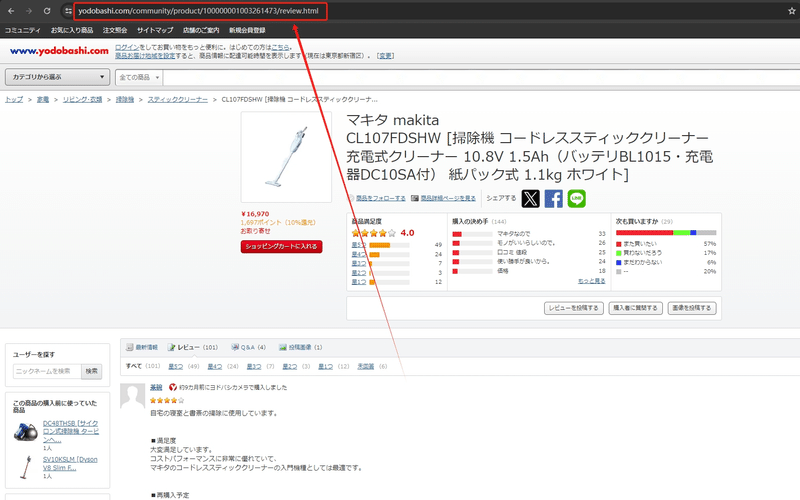Click the ニックネームを検索 nickname field

(47, 371)
